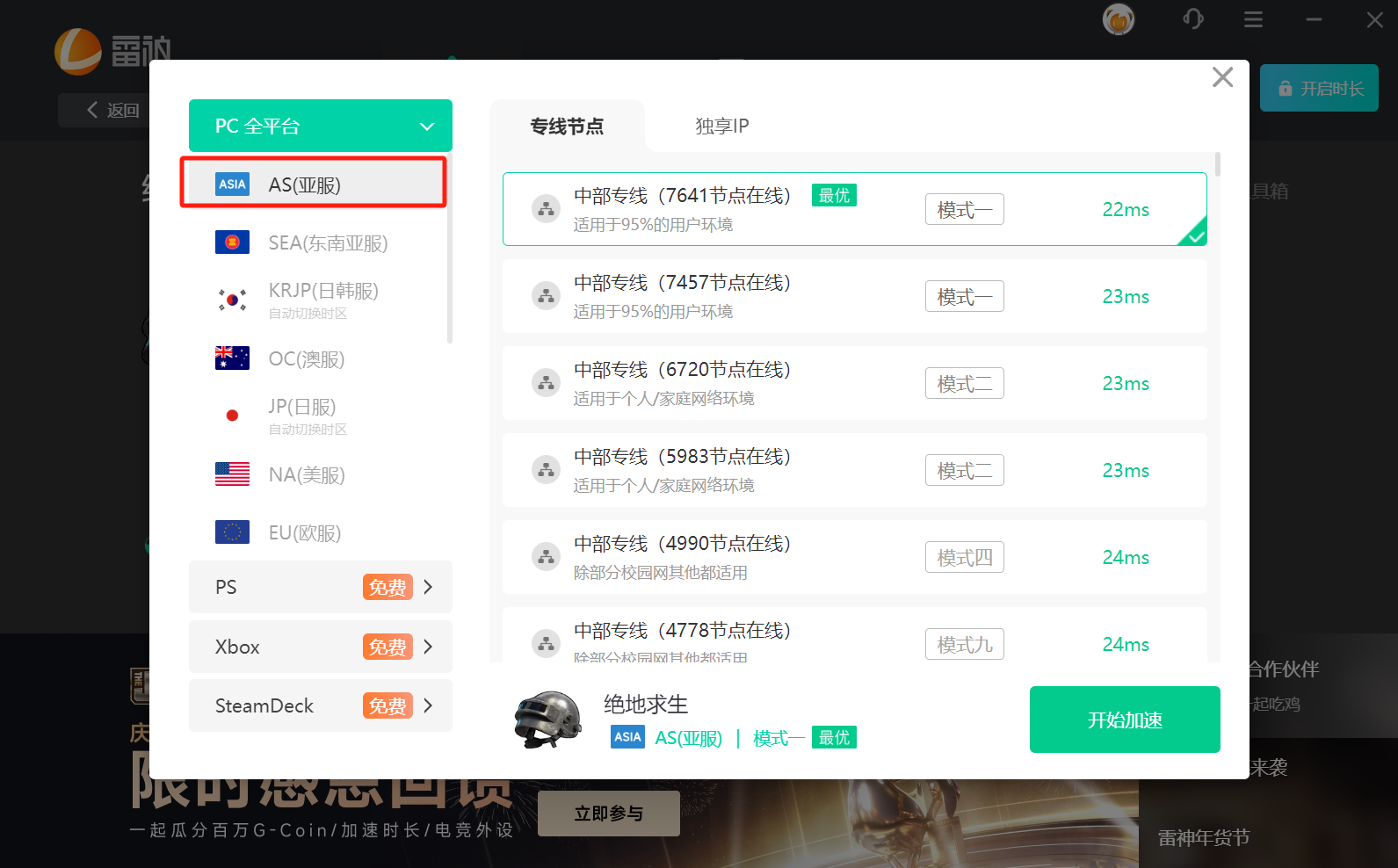Select the 4778节点在线 node row
1398x868 pixels.
[855, 634]
